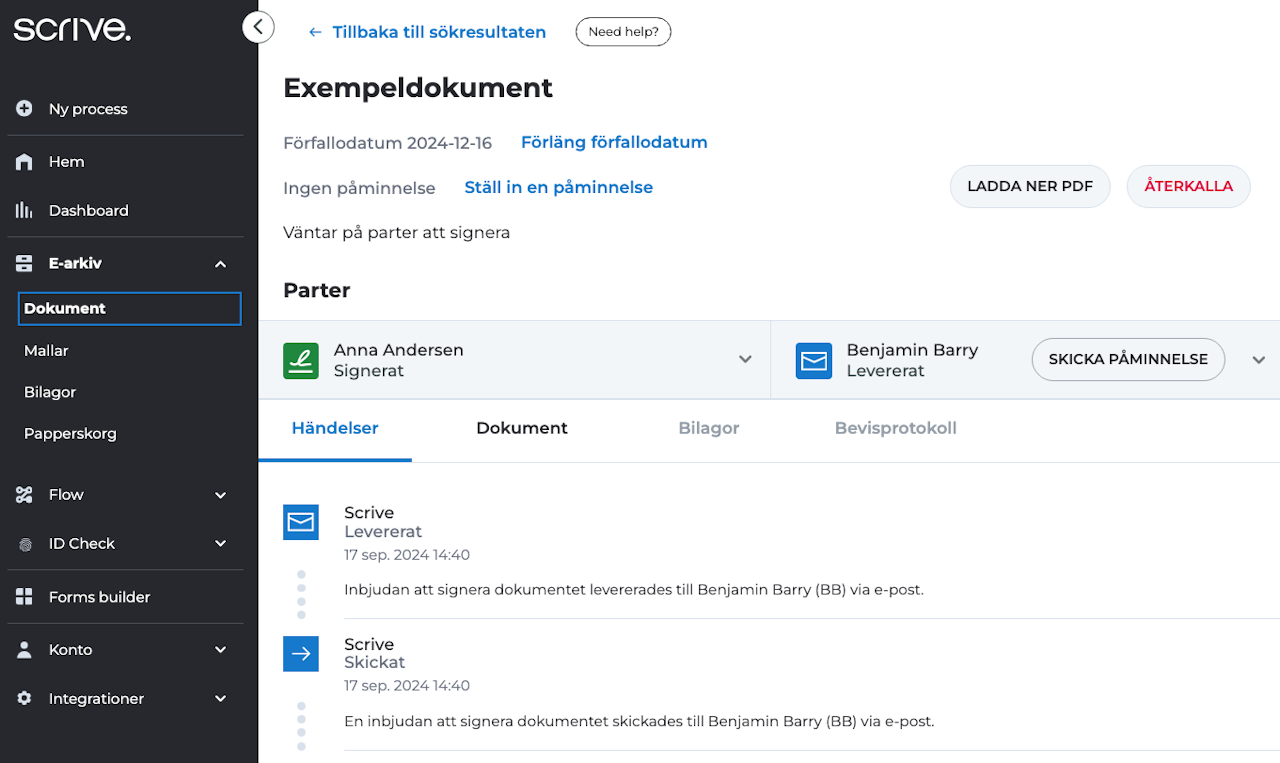
Task: Collapse the sidebar with the arrow button
Action: click(258, 27)
